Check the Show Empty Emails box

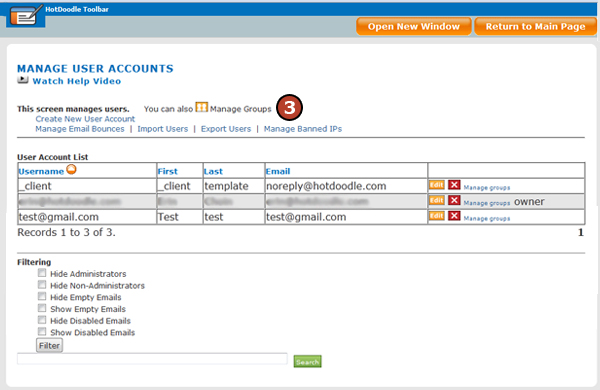click(x=42, y=308)
